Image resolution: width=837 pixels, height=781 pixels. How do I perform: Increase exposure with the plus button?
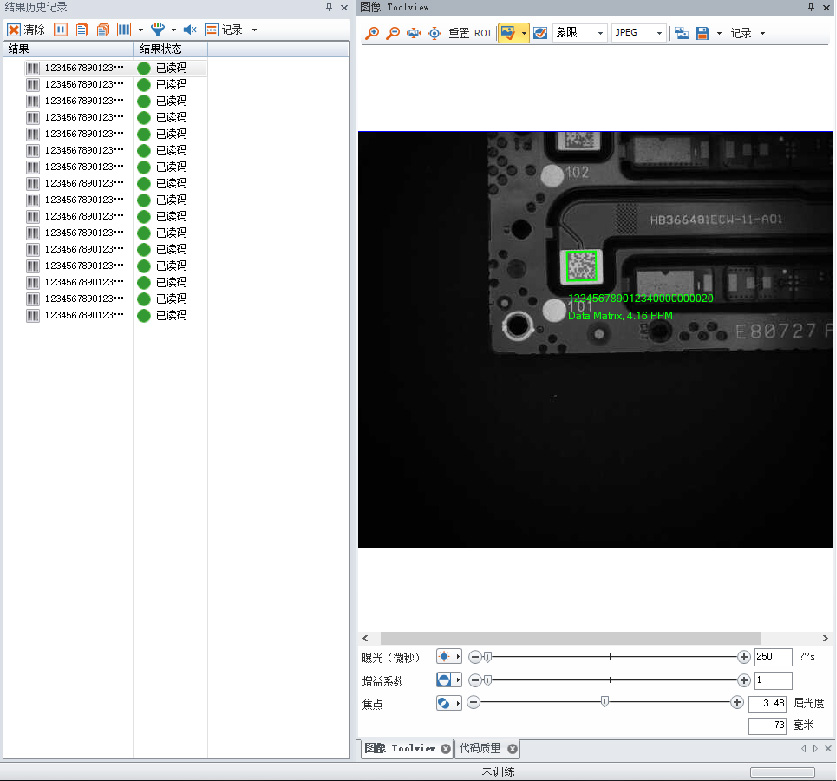744,657
